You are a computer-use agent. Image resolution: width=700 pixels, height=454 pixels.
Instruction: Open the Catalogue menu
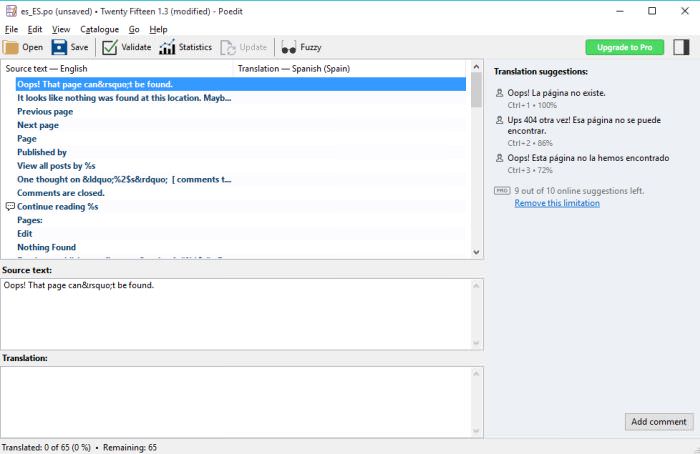(x=99, y=29)
